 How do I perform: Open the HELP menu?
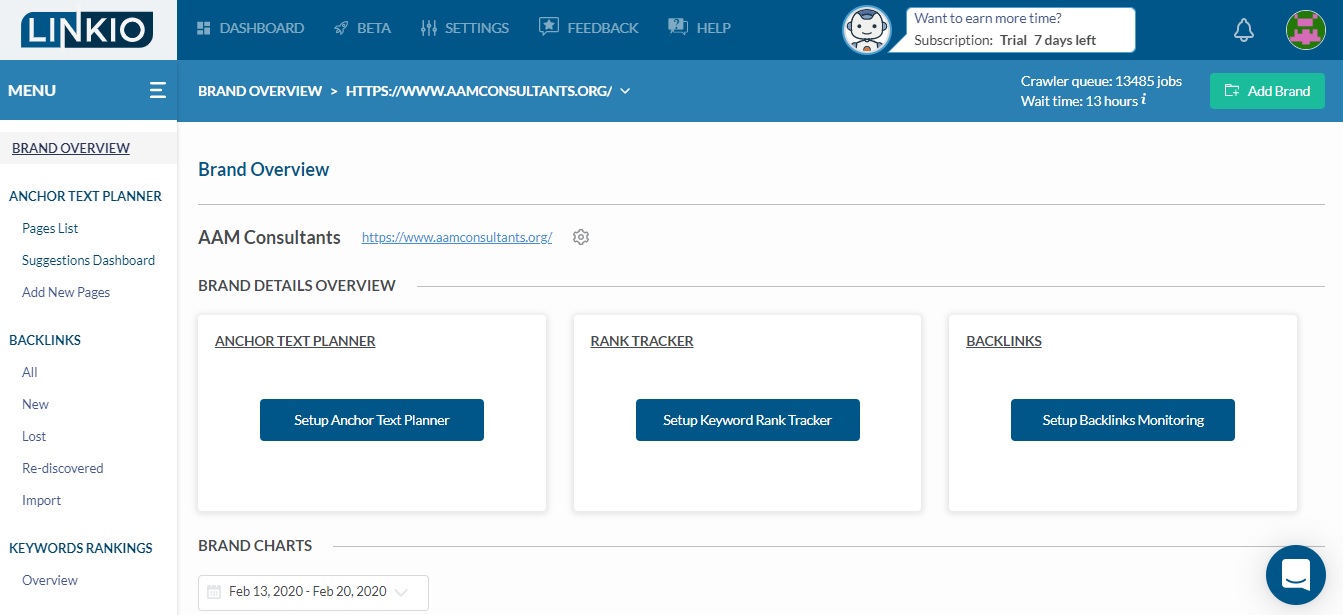tap(699, 28)
